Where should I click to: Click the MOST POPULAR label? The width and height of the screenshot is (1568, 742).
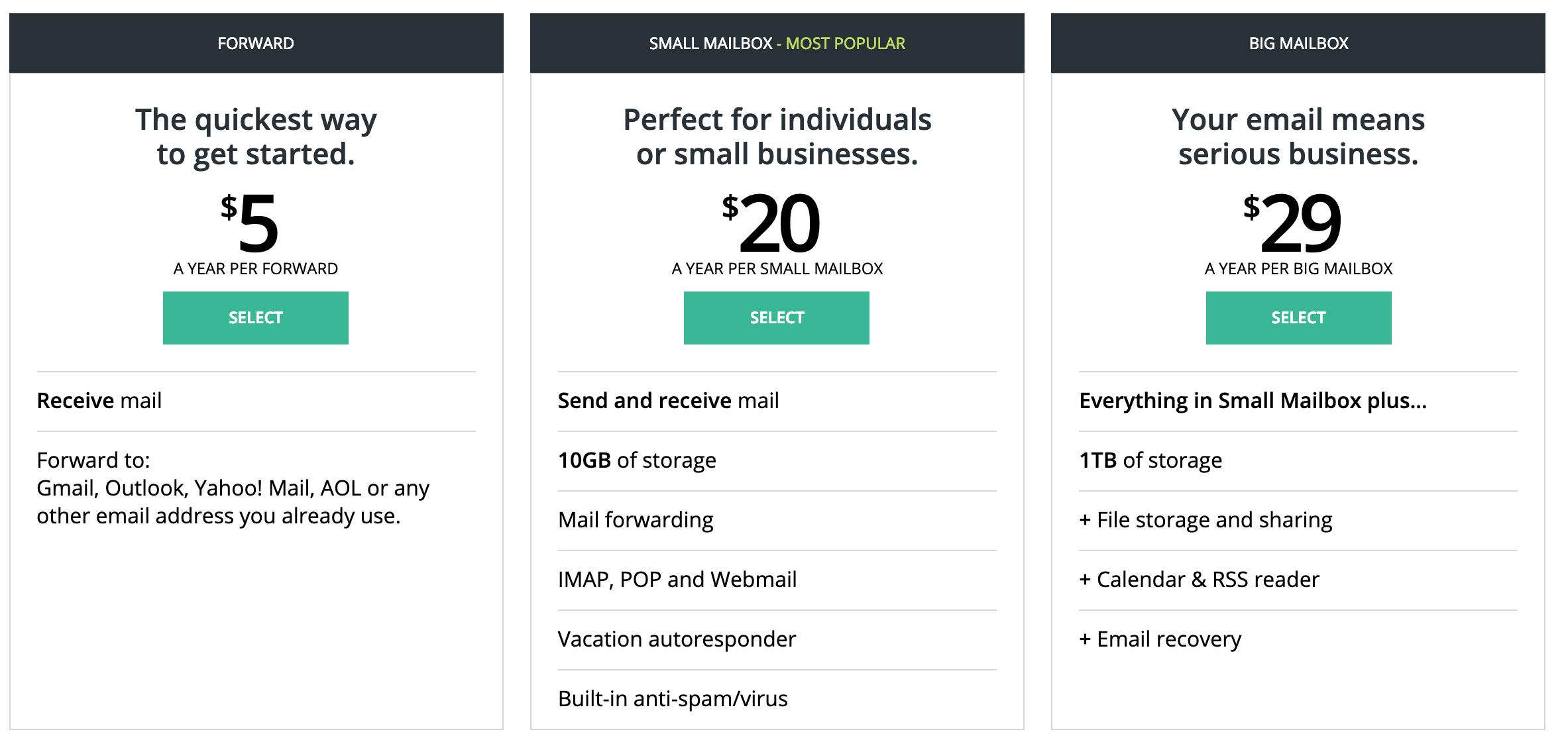(846, 43)
